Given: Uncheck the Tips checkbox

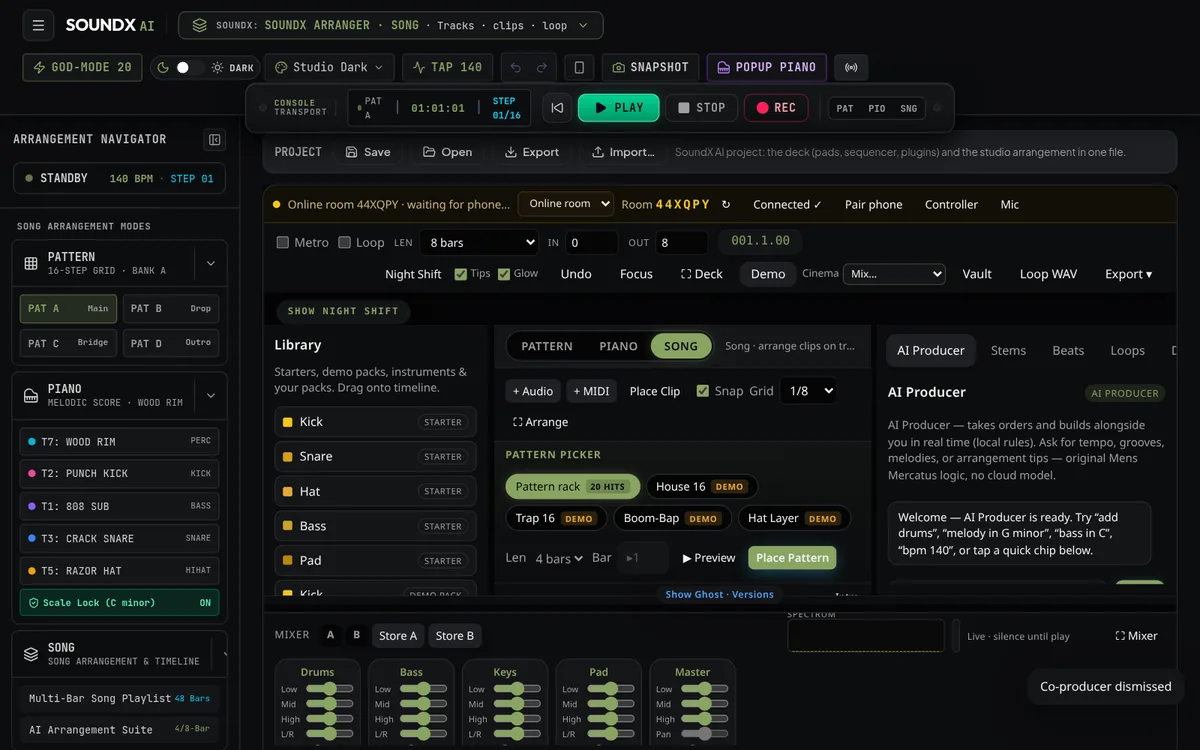Looking at the screenshot, I should tap(460, 274).
